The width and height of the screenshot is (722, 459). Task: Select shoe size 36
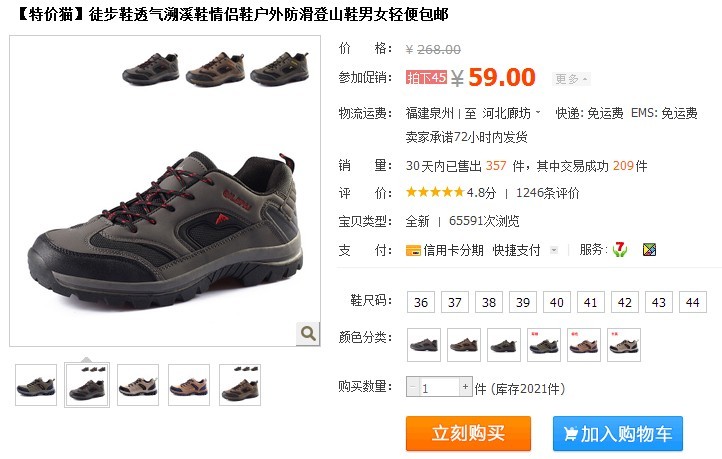[421, 302]
